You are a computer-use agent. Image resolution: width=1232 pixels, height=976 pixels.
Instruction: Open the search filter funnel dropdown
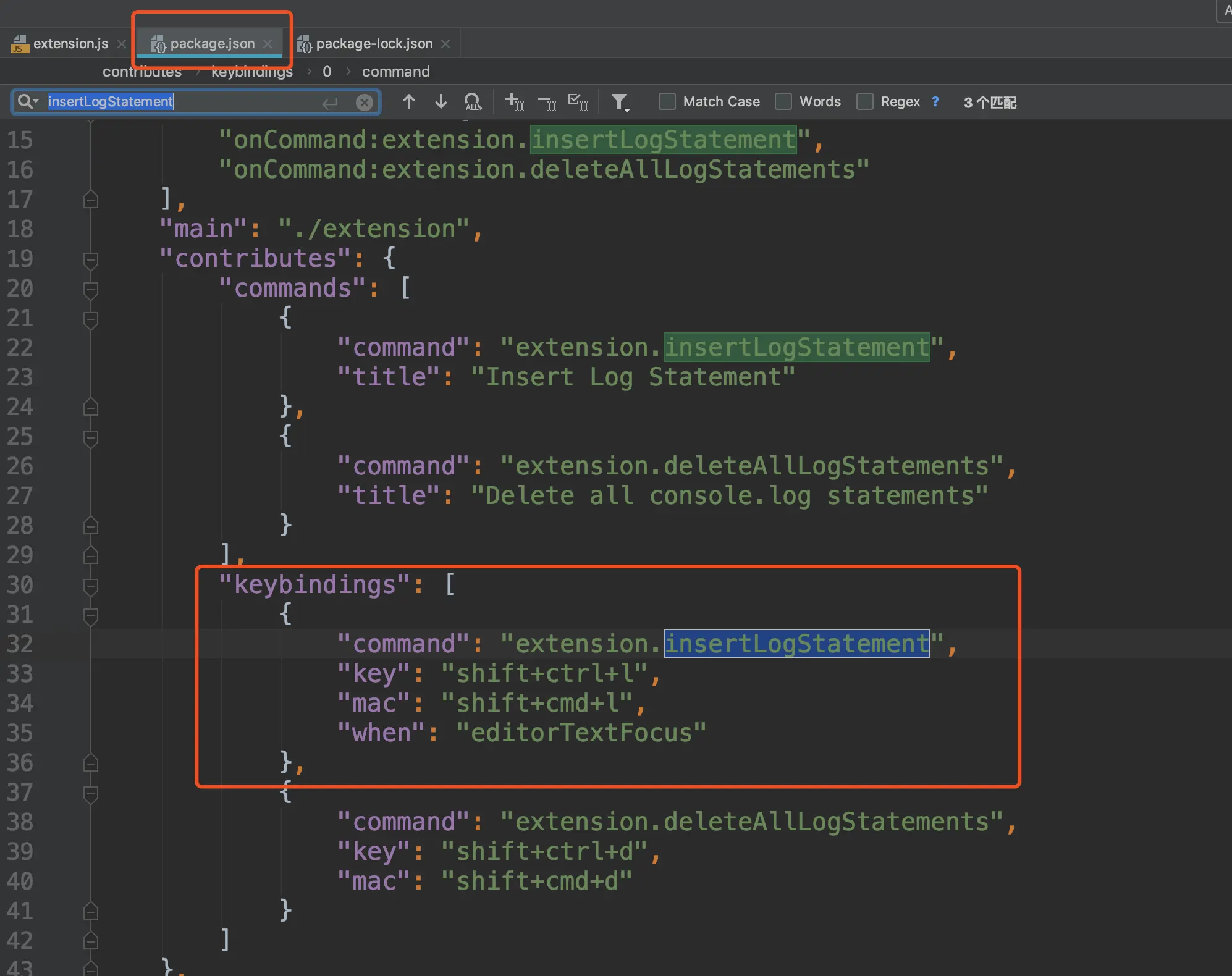tap(620, 103)
